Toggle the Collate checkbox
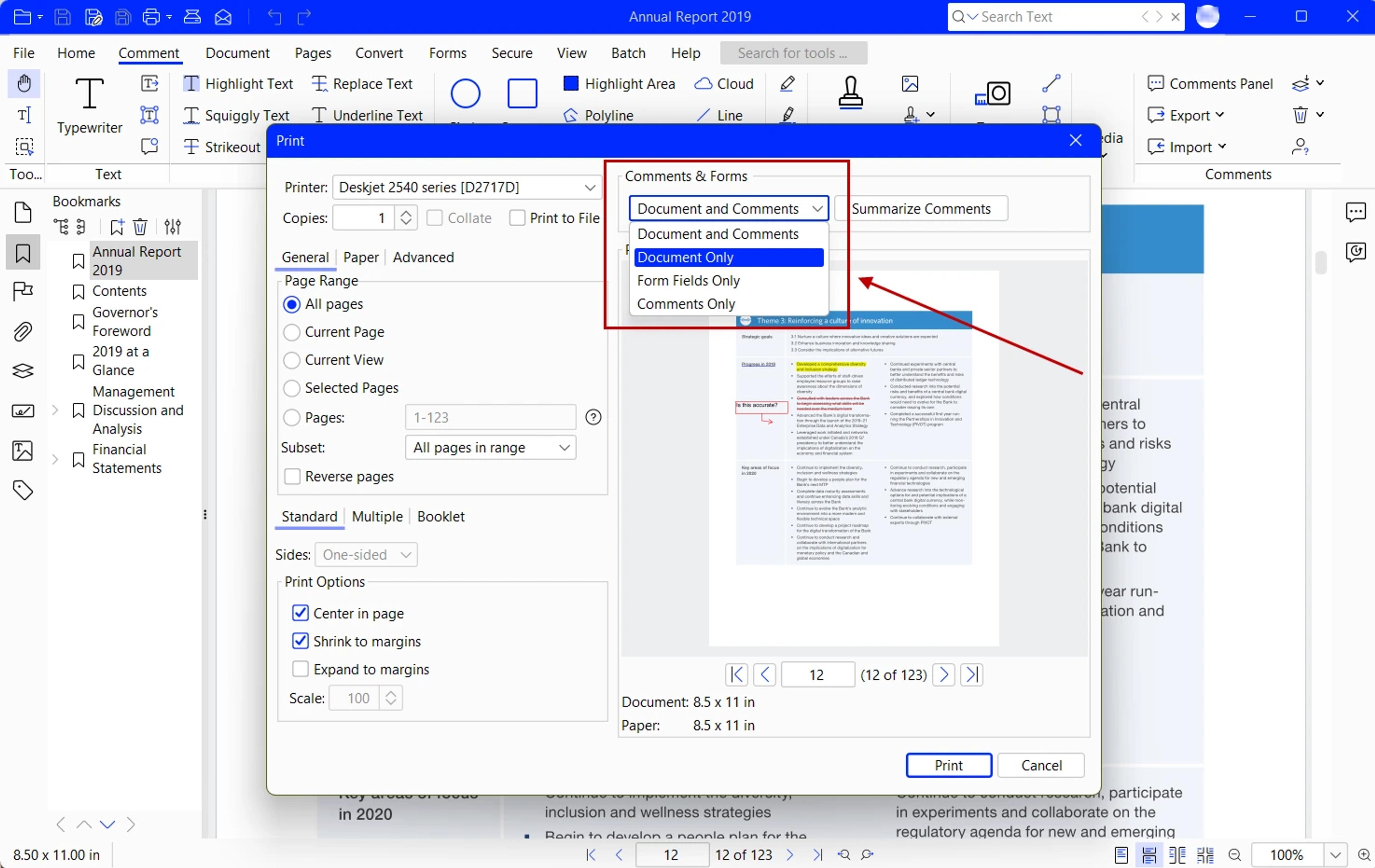This screenshot has height=868, width=1375. (434, 218)
